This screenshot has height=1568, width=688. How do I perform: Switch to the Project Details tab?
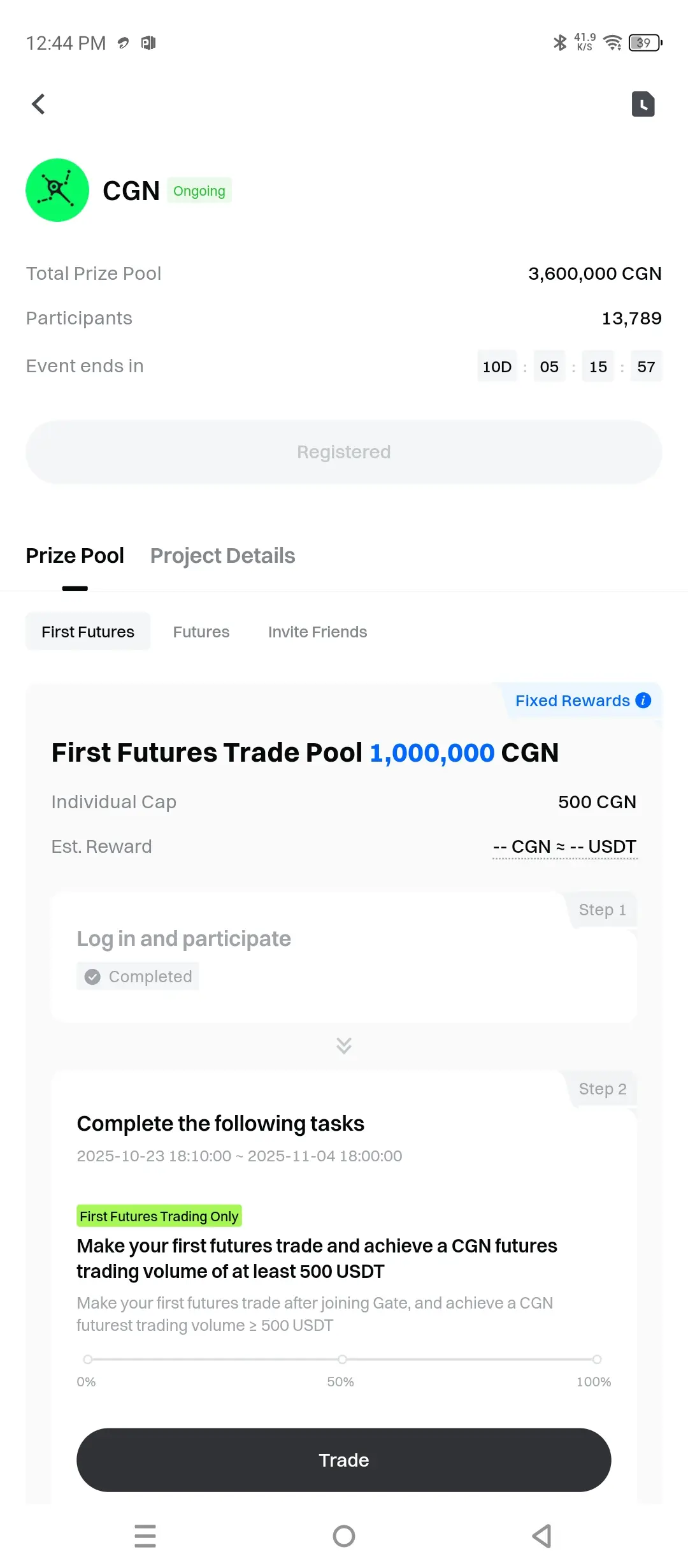[222, 556]
